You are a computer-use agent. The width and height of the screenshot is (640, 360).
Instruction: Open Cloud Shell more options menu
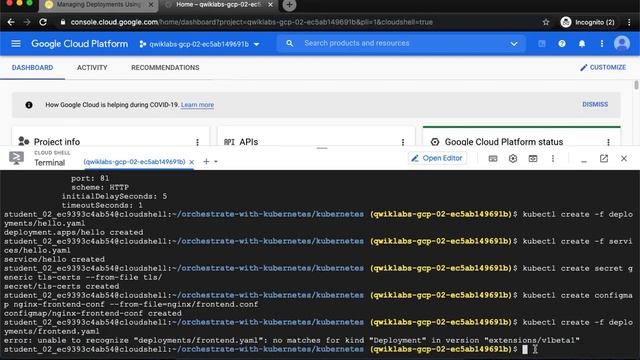(553, 158)
